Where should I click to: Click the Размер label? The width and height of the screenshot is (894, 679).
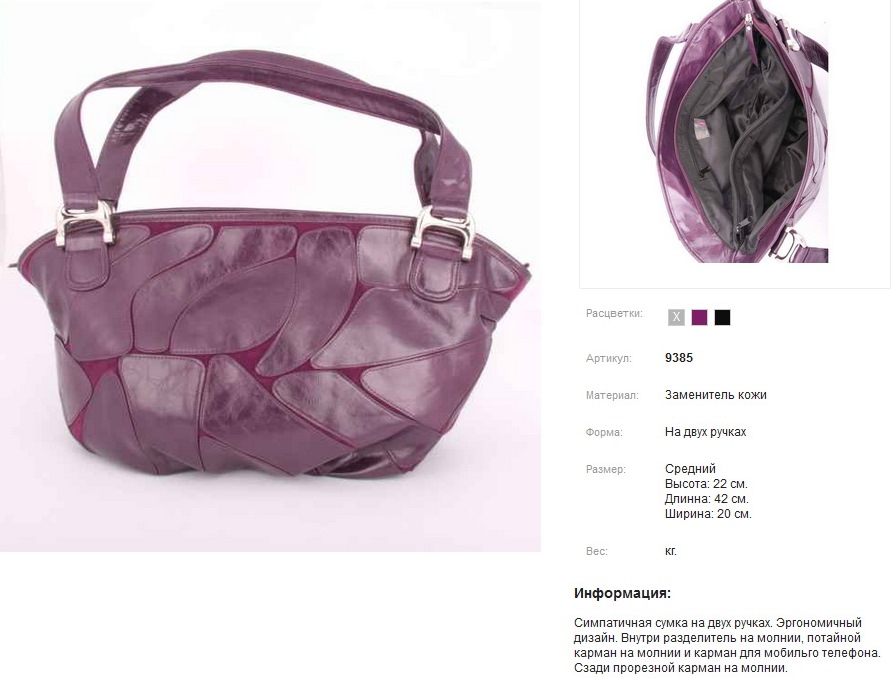pos(606,470)
